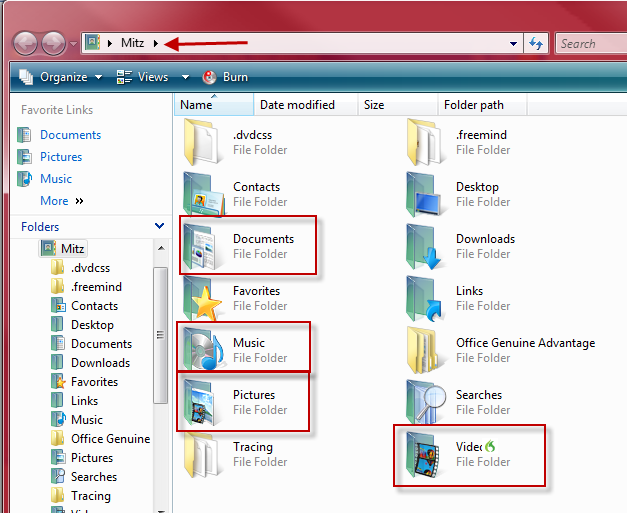This screenshot has height=513, width=627.
Task: Expand the arrow after Mitz in breadcrumb
Action: pos(156,43)
